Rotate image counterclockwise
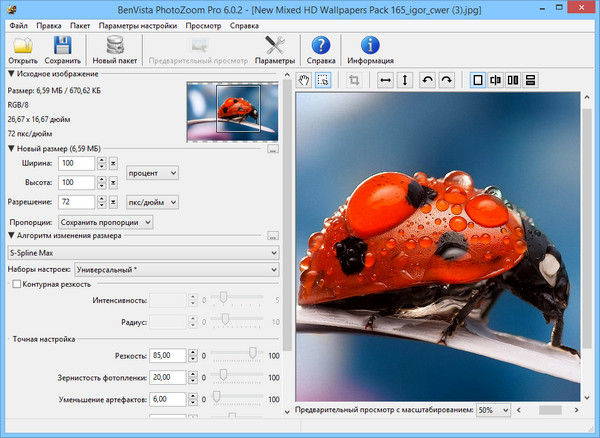This screenshot has height=438, width=600. pyautogui.click(x=429, y=79)
